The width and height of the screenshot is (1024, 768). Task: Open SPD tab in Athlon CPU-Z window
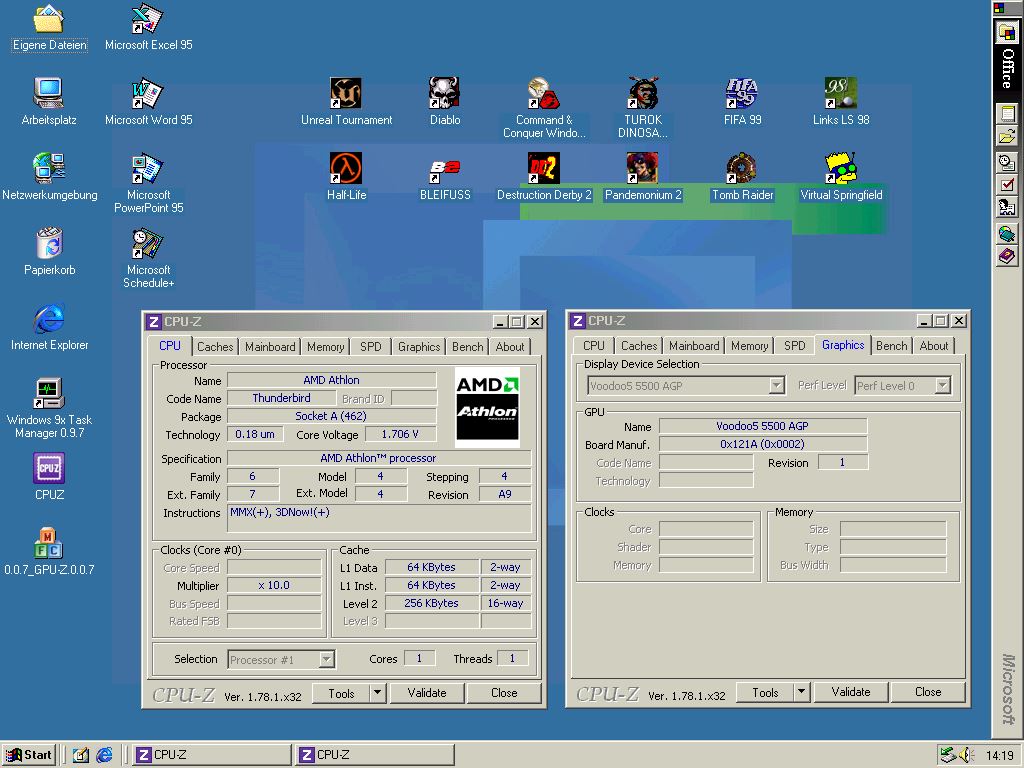370,347
